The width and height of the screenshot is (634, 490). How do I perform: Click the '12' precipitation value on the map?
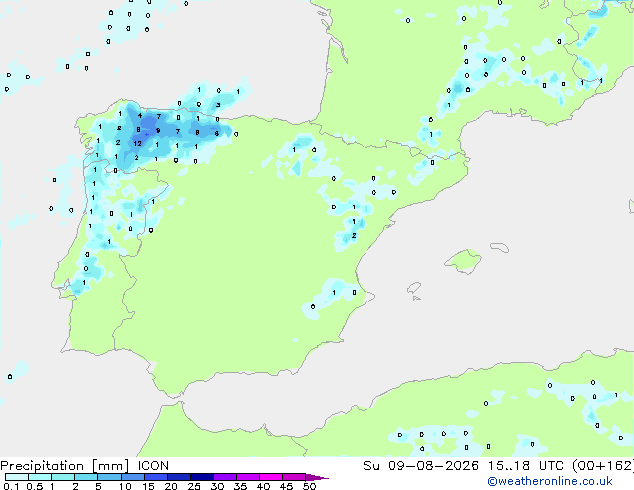point(137,144)
